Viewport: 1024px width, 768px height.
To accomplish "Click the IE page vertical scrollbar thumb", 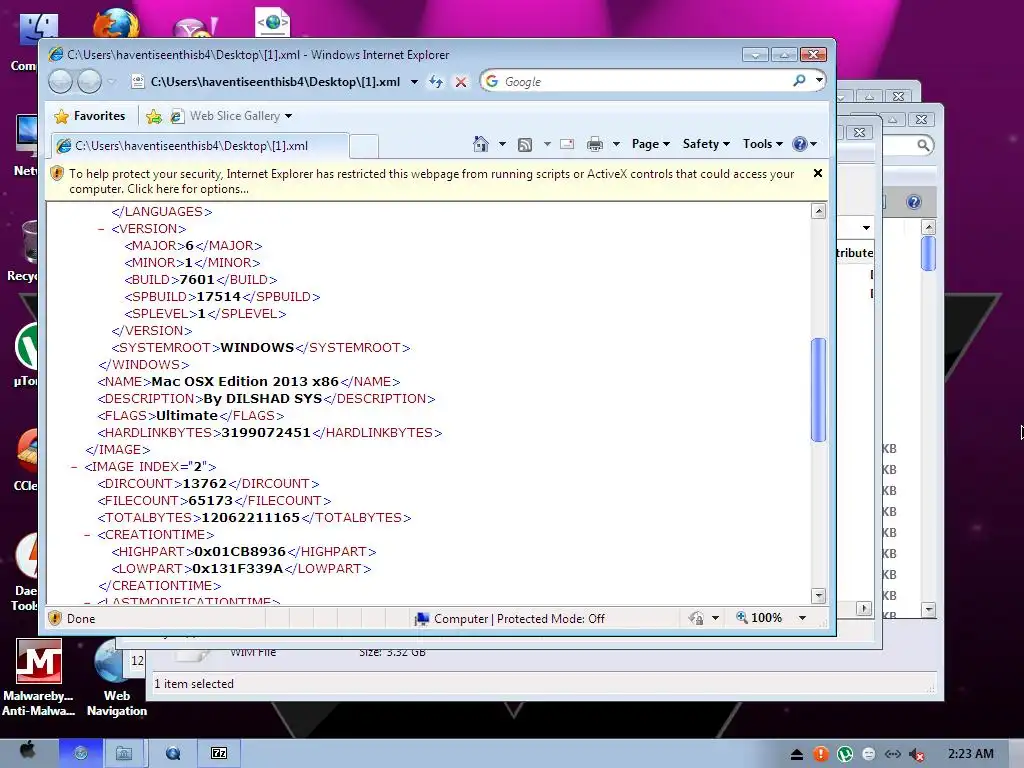I will [818, 390].
